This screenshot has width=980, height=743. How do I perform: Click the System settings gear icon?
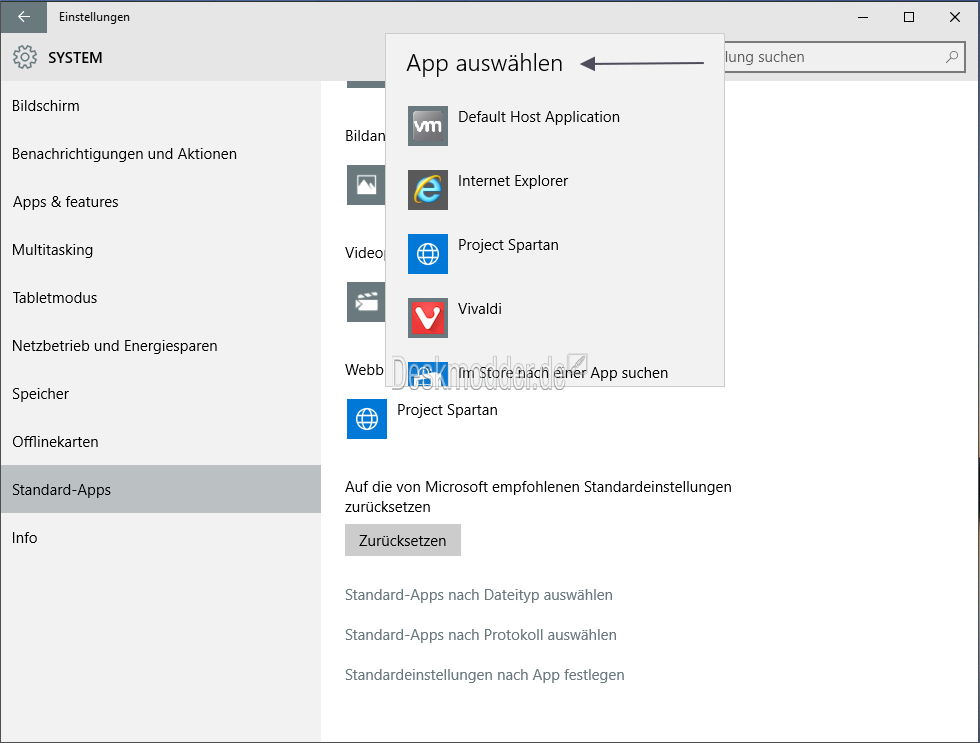point(25,57)
